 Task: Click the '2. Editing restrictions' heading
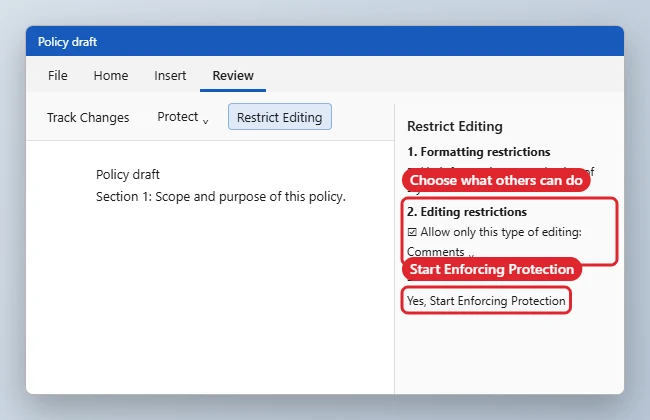[x=467, y=212]
